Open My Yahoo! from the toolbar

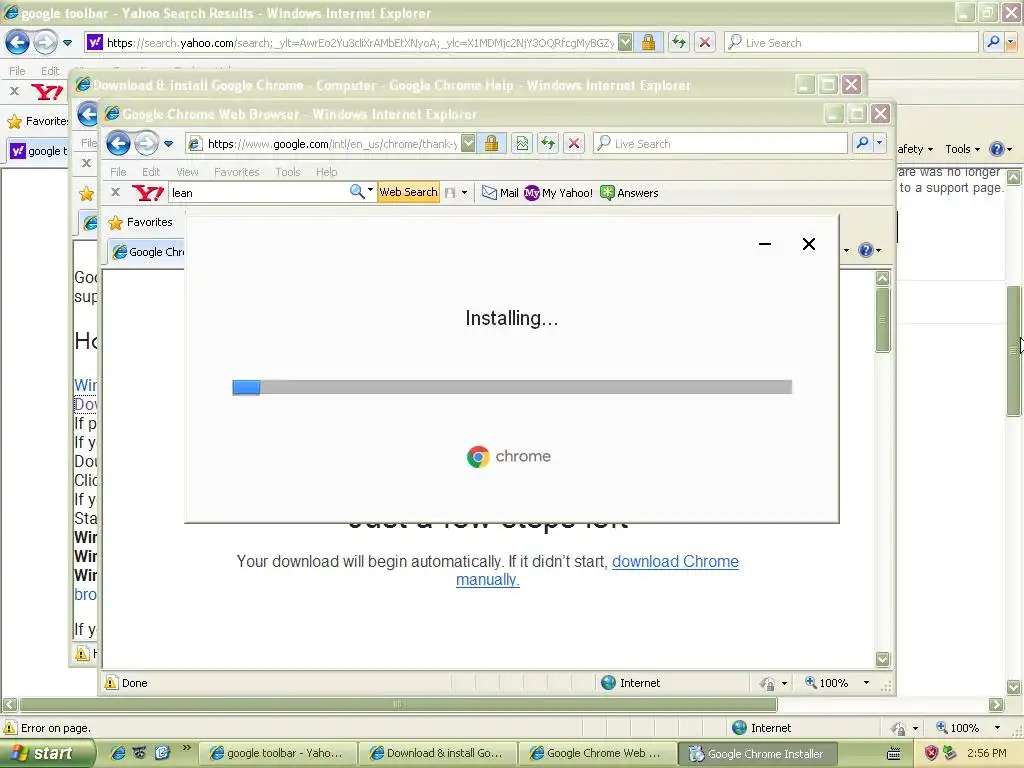[x=558, y=193]
